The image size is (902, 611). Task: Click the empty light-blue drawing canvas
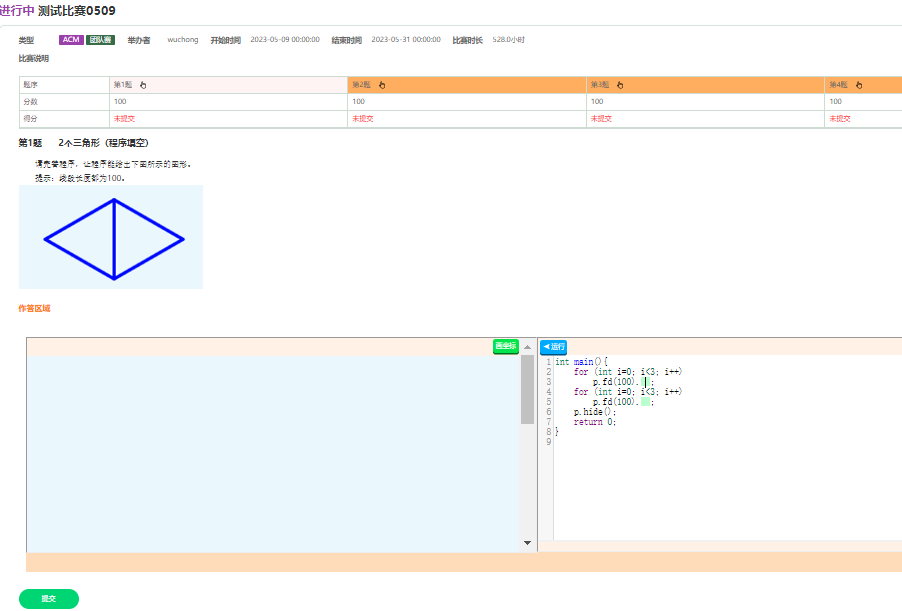pos(273,453)
